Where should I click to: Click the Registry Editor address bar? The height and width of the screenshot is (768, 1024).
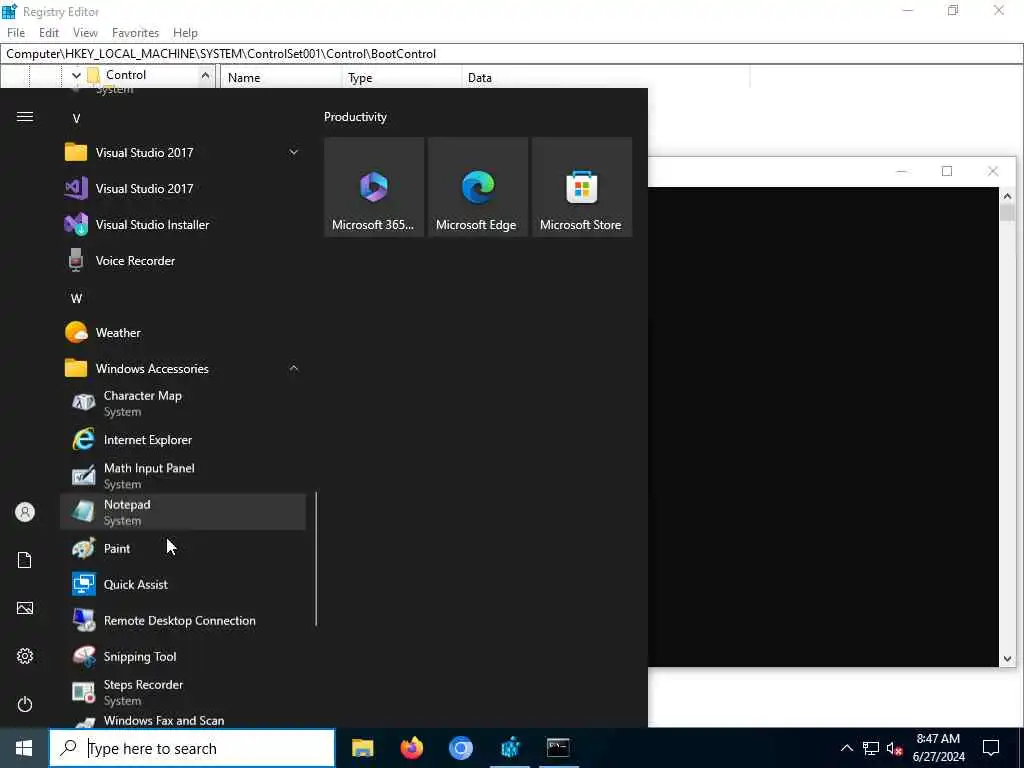pos(512,54)
